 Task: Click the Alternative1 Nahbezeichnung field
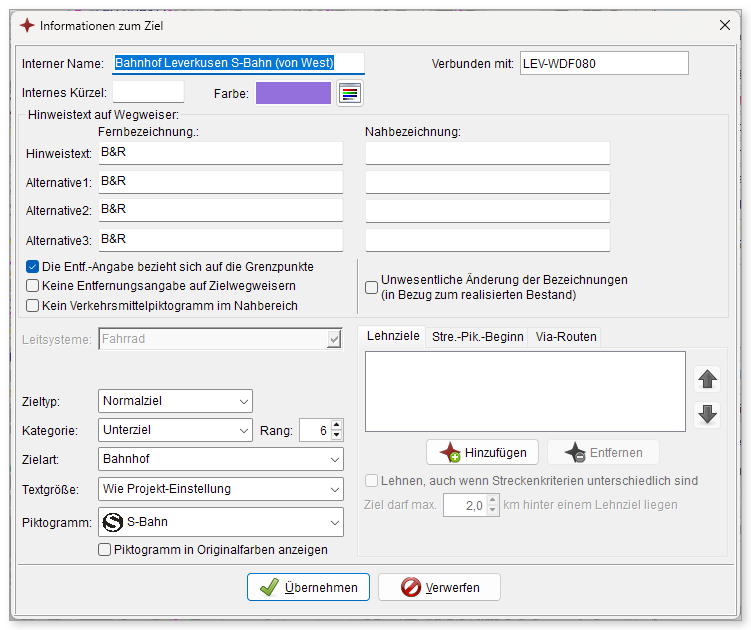[x=488, y=182]
